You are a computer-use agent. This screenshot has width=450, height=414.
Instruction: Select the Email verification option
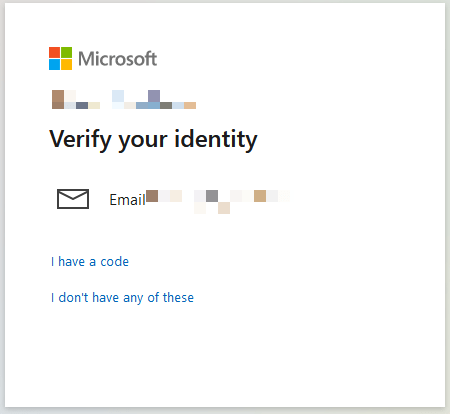point(173,200)
